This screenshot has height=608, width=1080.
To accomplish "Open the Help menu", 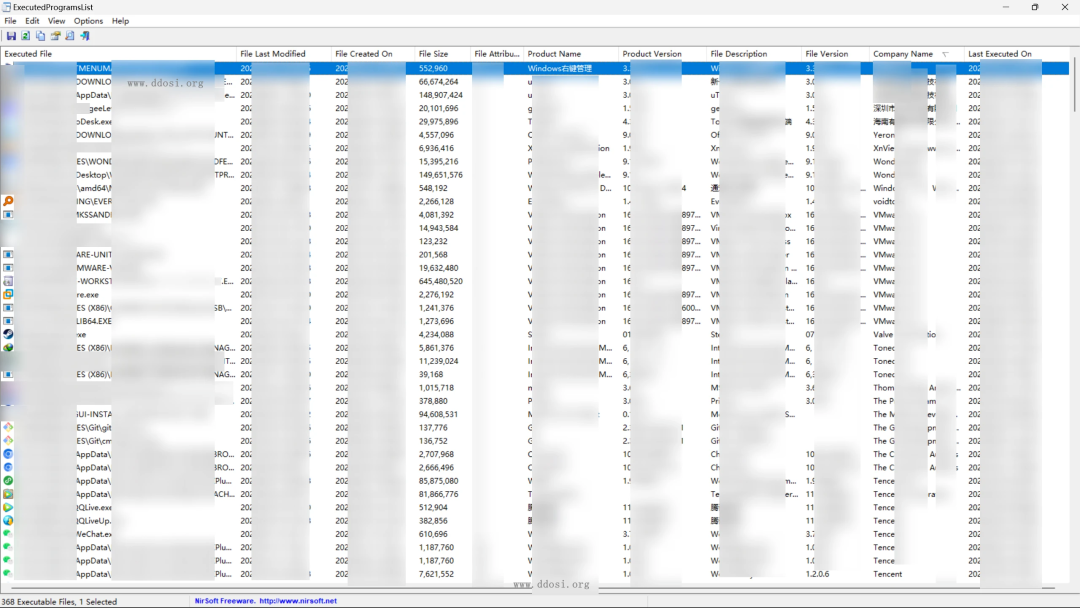I will coord(121,21).
